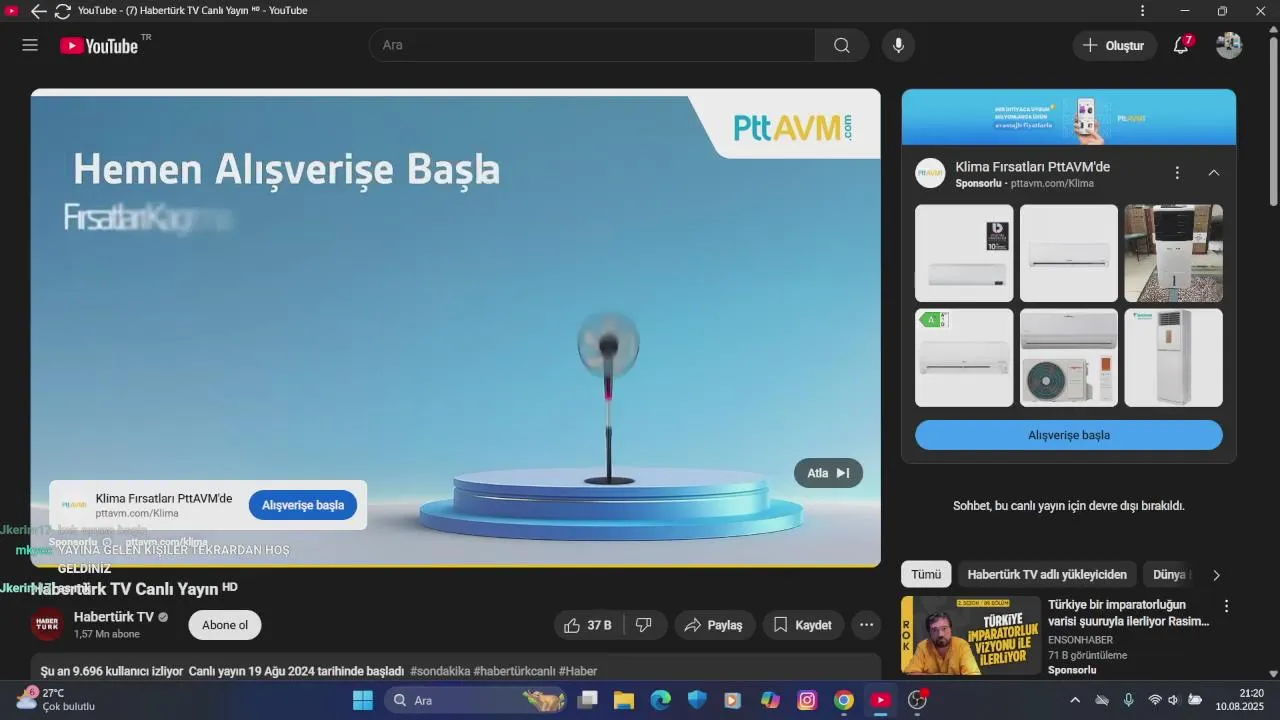This screenshot has width=1280, height=720.
Task: Click the search magnifier button
Action: coord(842,45)
